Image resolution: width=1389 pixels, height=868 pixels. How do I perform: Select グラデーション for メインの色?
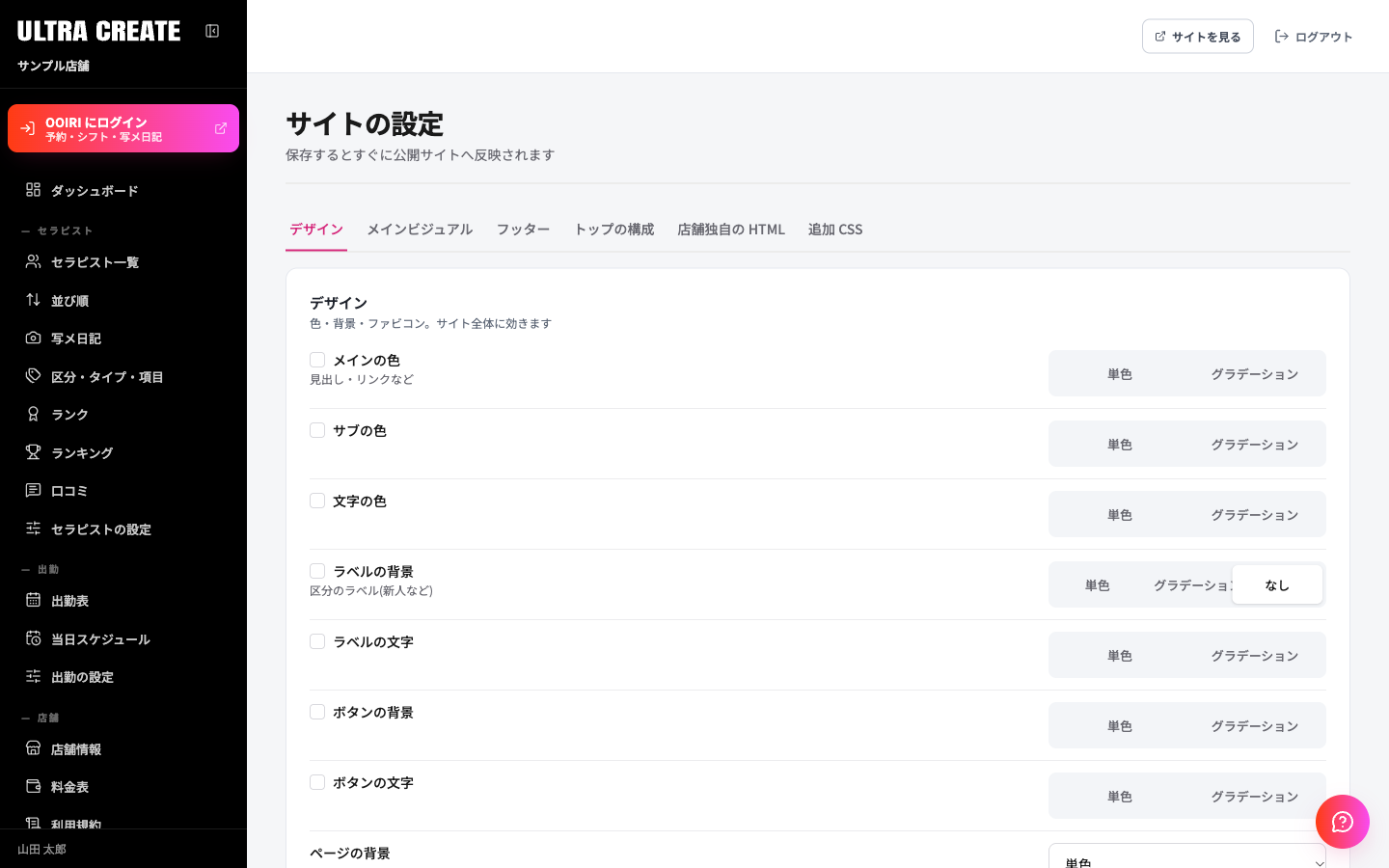(1255, 374)
